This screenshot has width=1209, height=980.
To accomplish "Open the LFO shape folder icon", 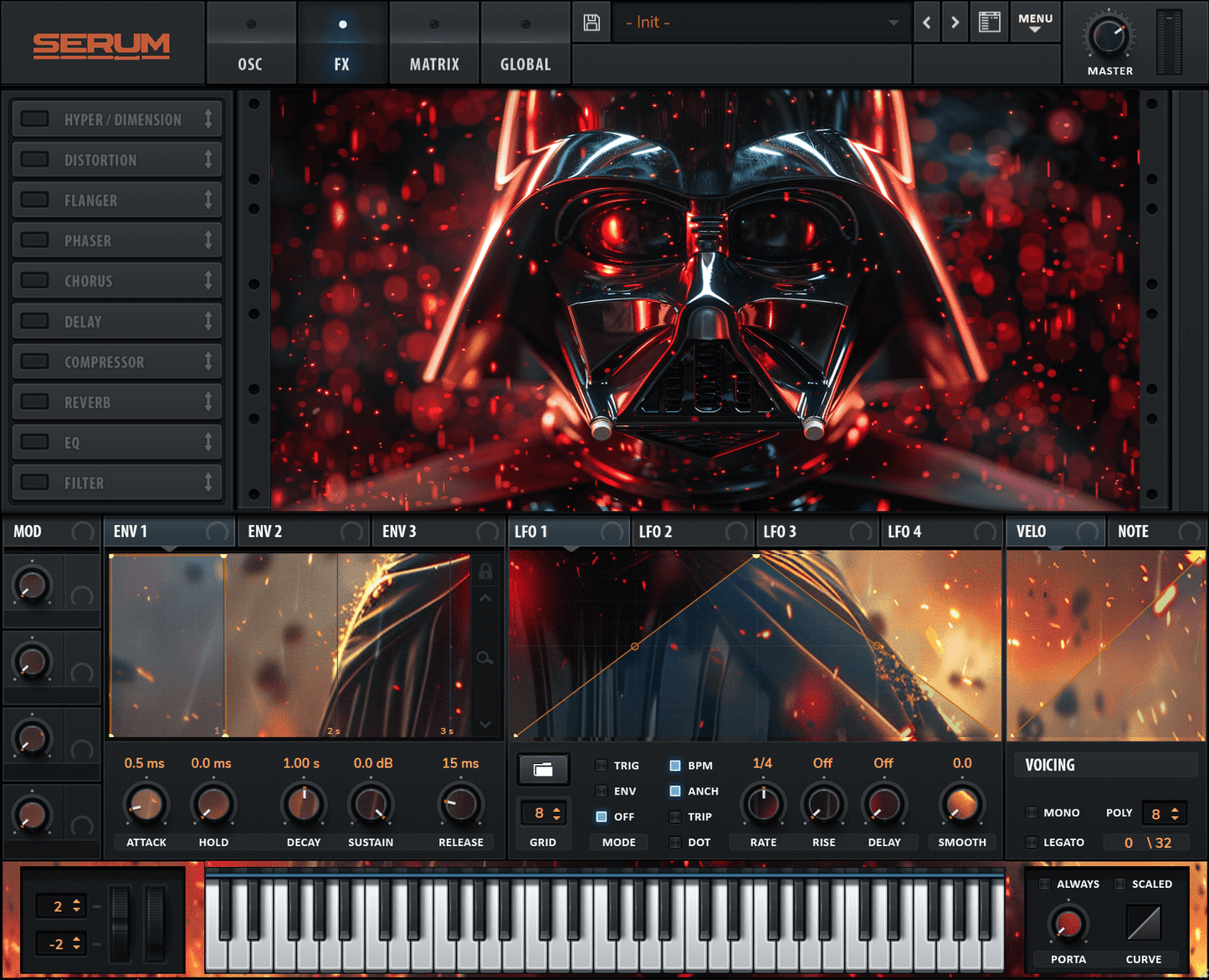I will point(543,769).
